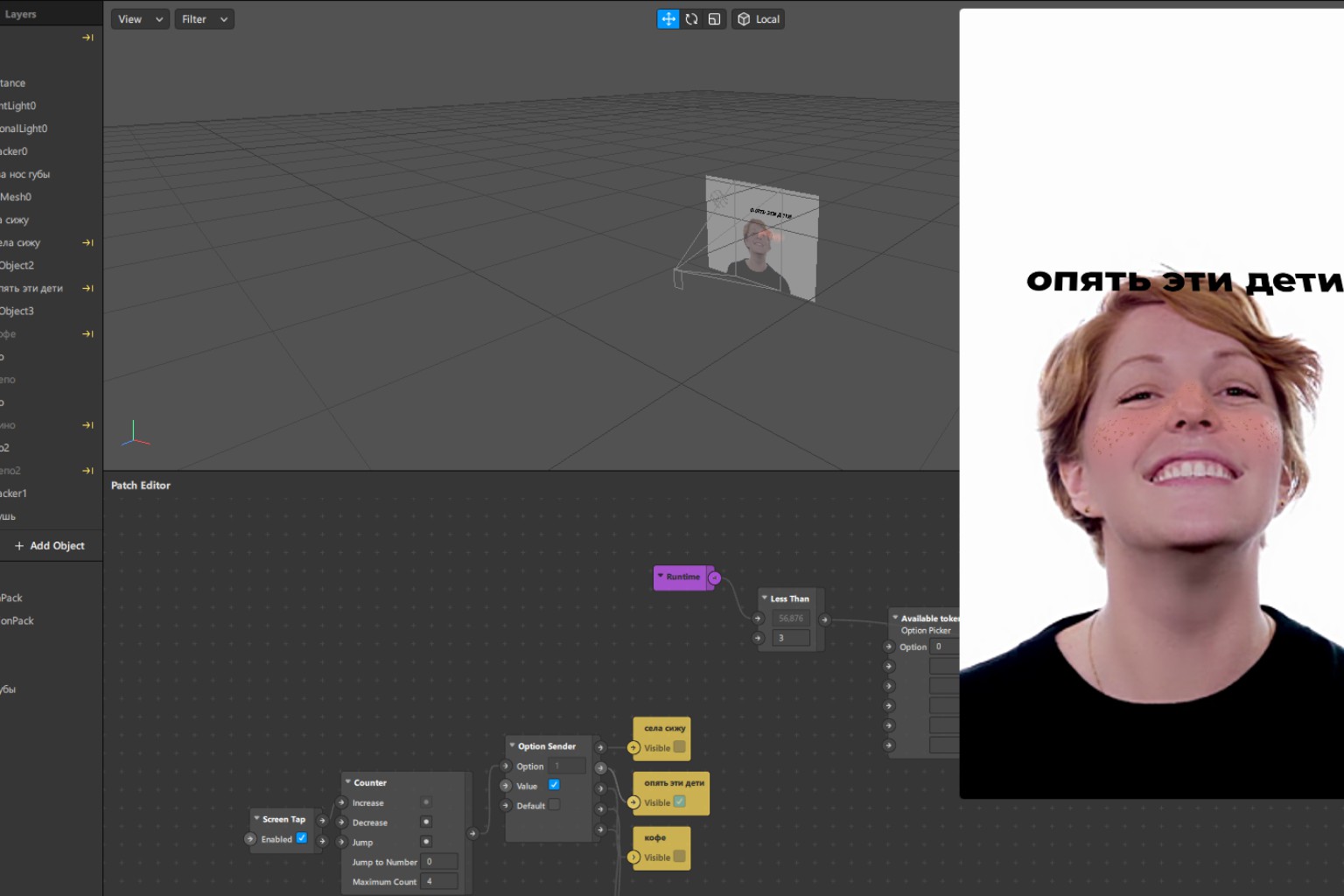Image resolution: width=1344 pixels, height=896 pixels.
Task: Click the 'onPack' asset item
Action: 17,620
